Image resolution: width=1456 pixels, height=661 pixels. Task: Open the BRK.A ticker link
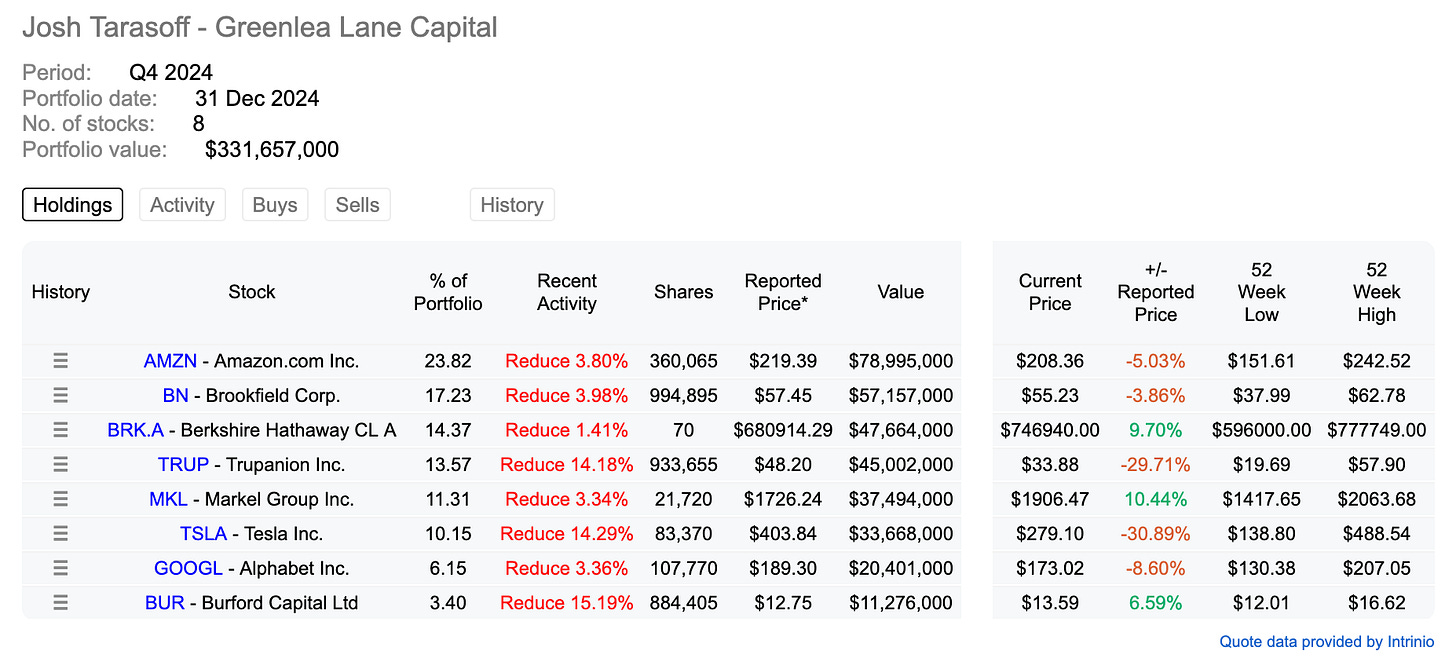[135, 430]
